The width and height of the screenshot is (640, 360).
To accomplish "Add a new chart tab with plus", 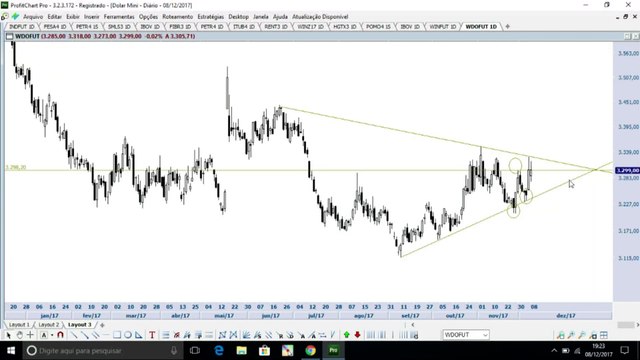I will coord(507,27).
